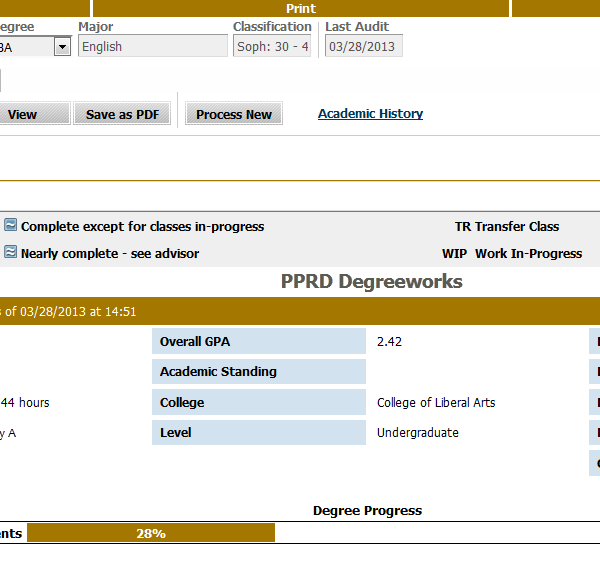Viewport: 600px width, 564px height.
Task: Open the Academic History link
Action: 370,114
